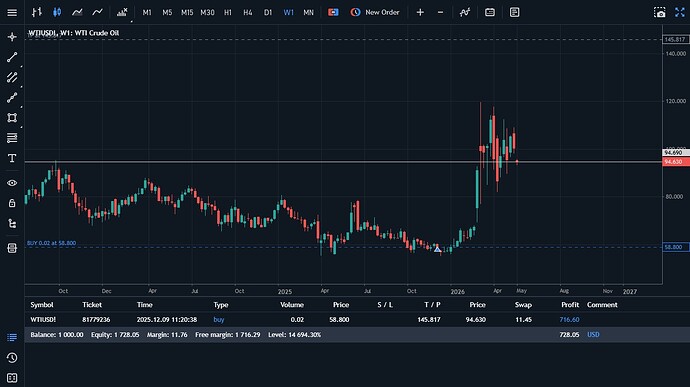This screenshot has height=387, width=690.
Task: Click the Comment column header
Action: pos(602,305)
